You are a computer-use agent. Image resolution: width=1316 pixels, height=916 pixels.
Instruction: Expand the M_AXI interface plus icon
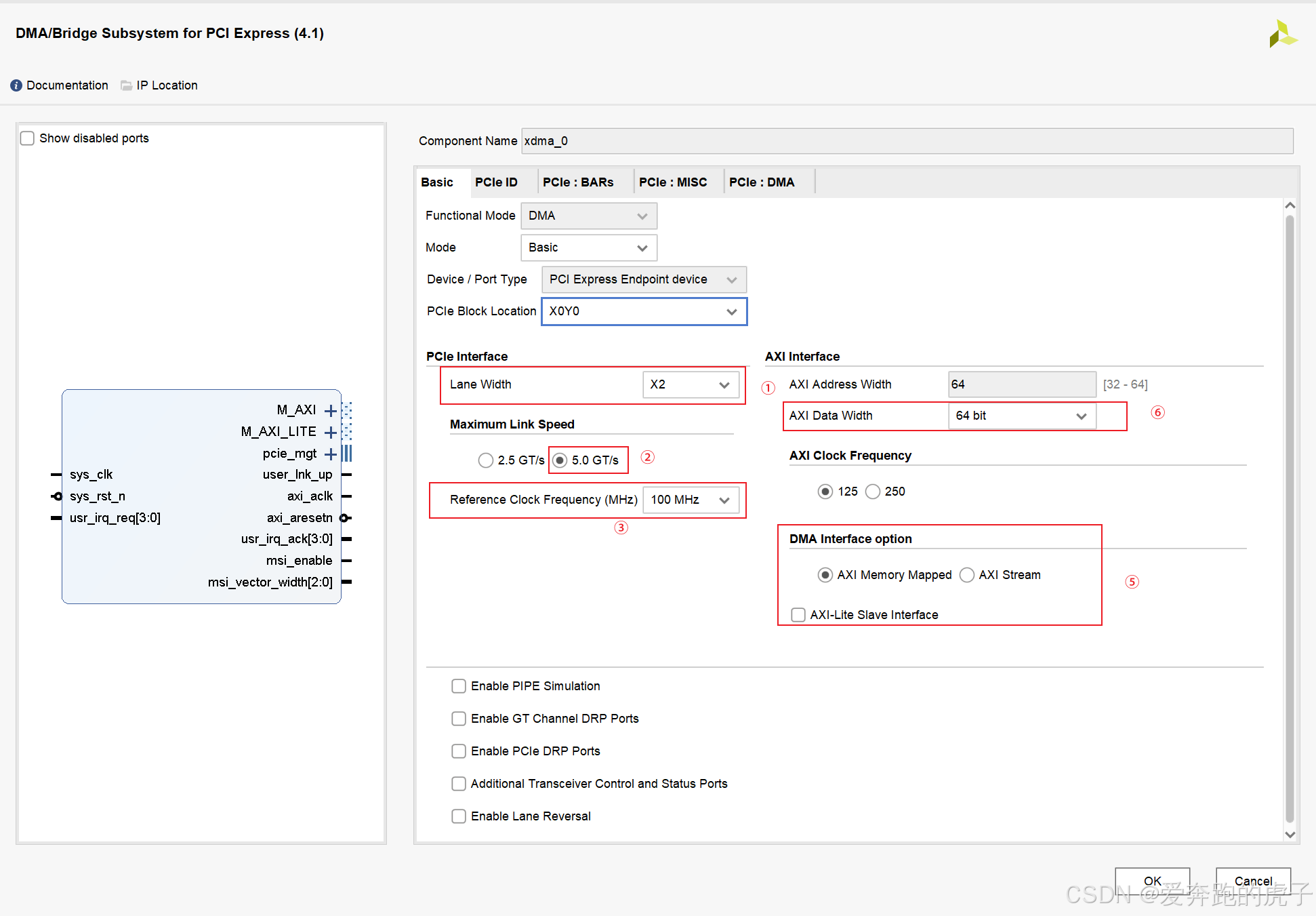coord(330,411)
